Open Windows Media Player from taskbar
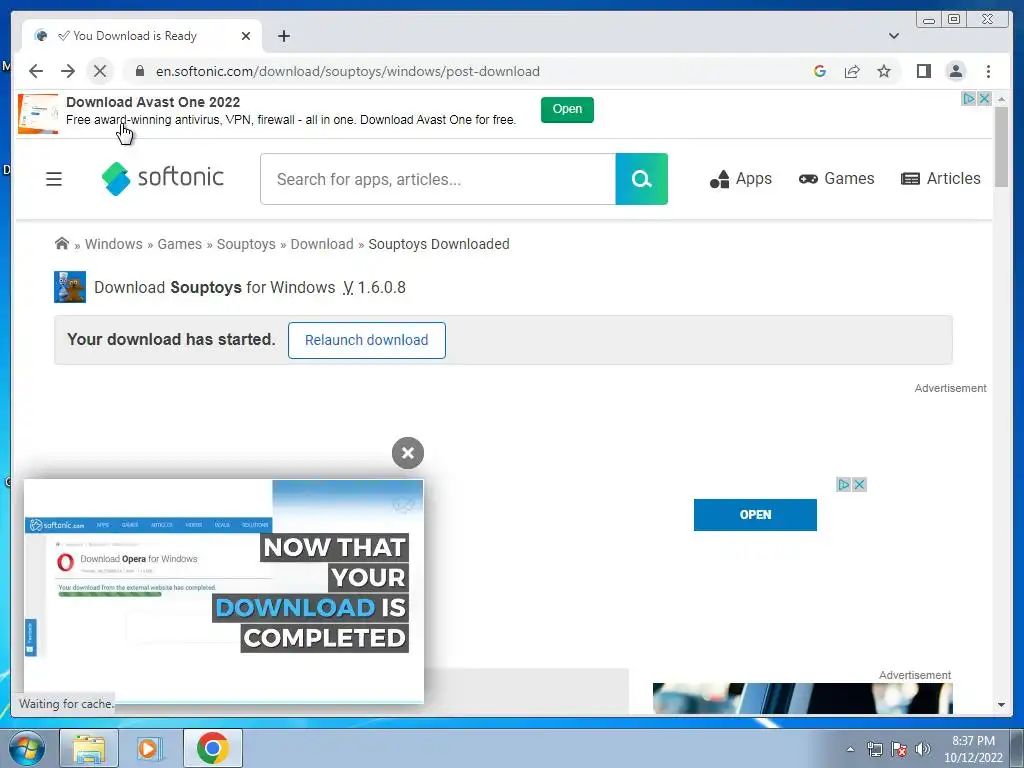 (149, 748)
